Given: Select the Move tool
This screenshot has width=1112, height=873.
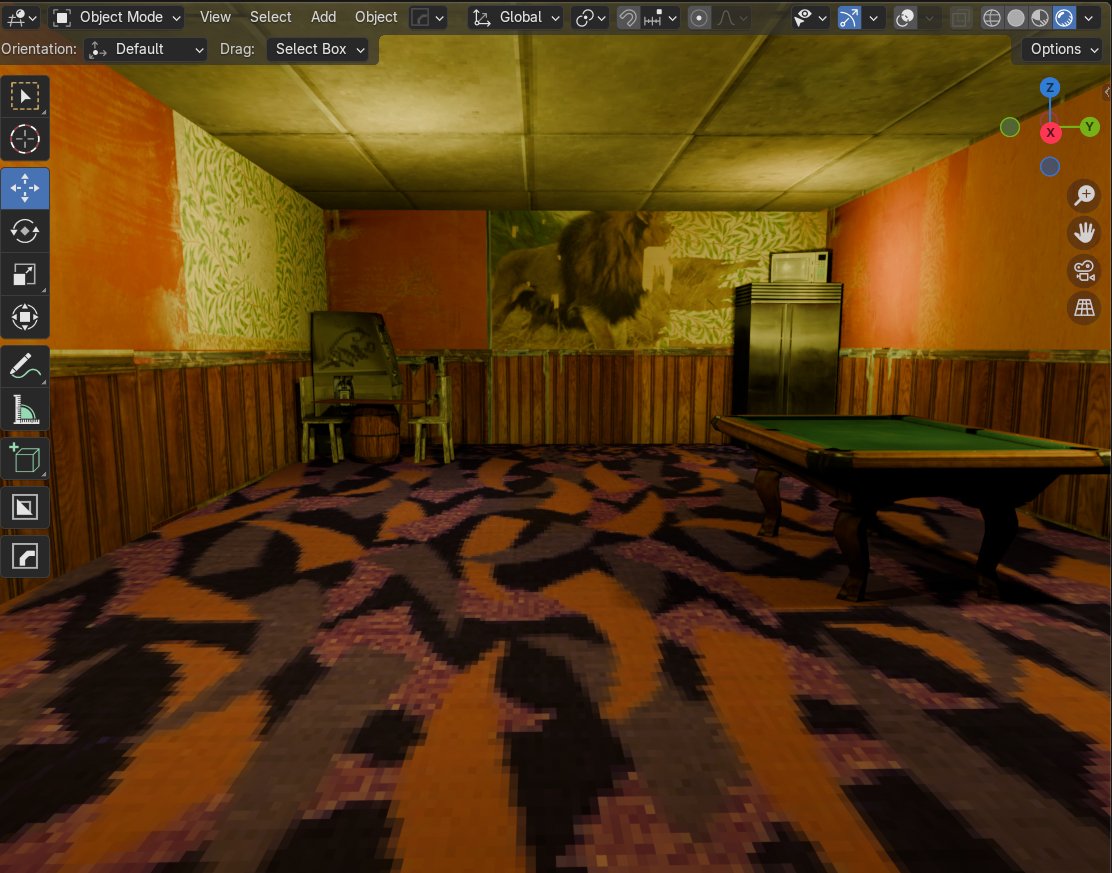Looking at the screenshot, I should (25, 189).
